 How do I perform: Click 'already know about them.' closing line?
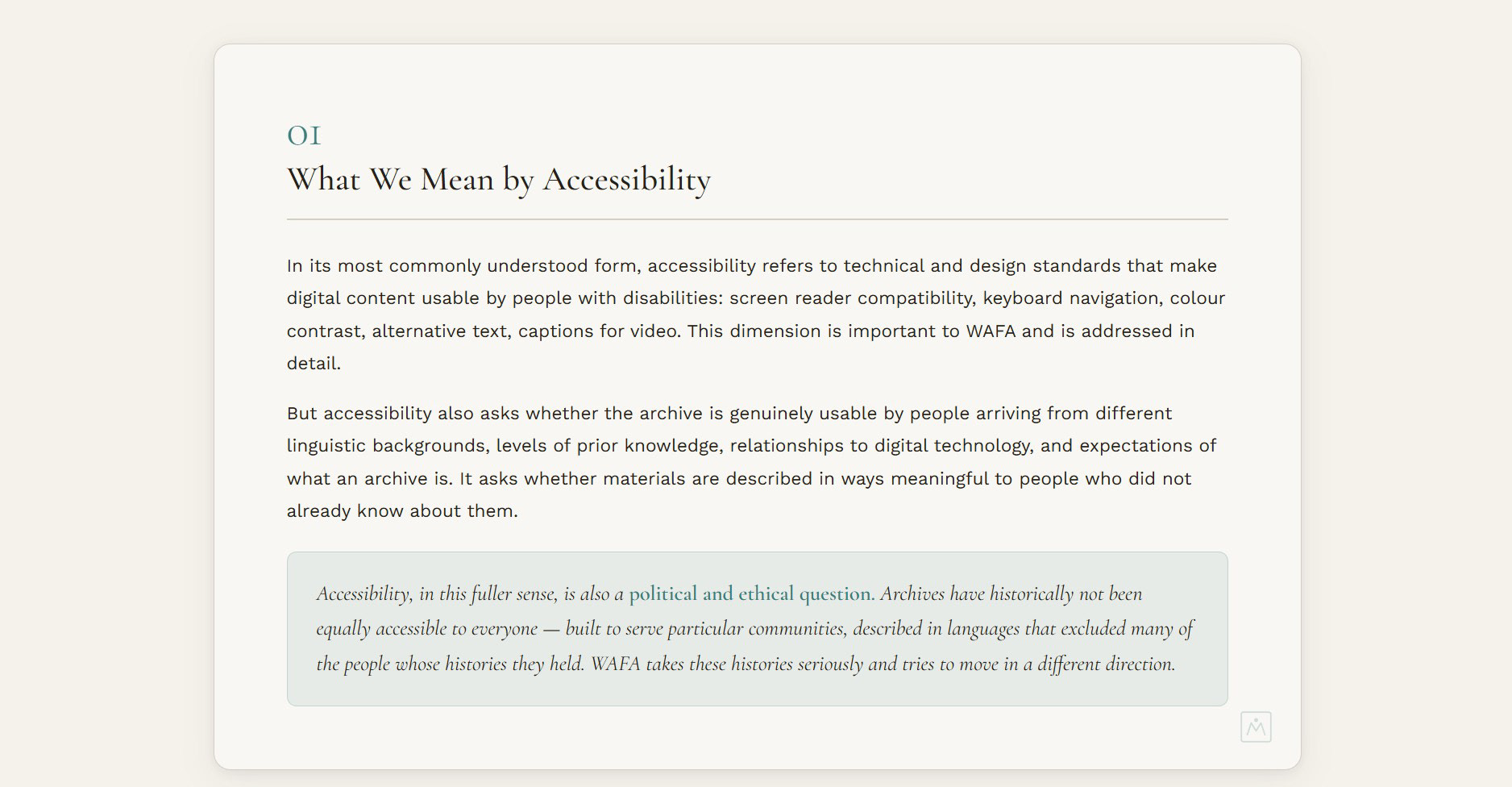(402, 511)
